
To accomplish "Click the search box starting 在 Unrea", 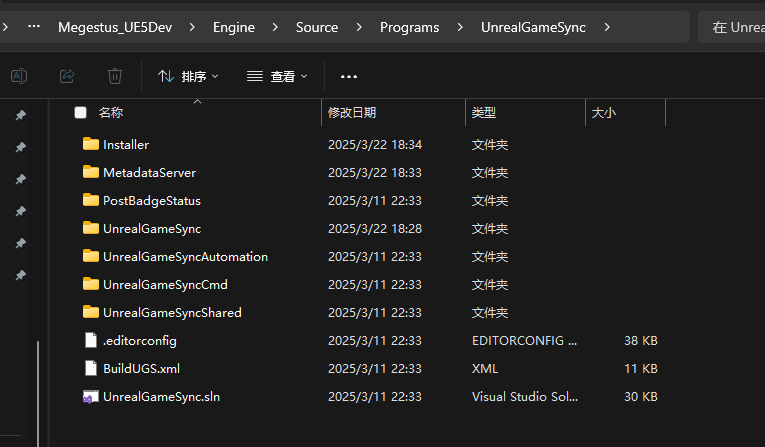I will [x=731, y=27].
